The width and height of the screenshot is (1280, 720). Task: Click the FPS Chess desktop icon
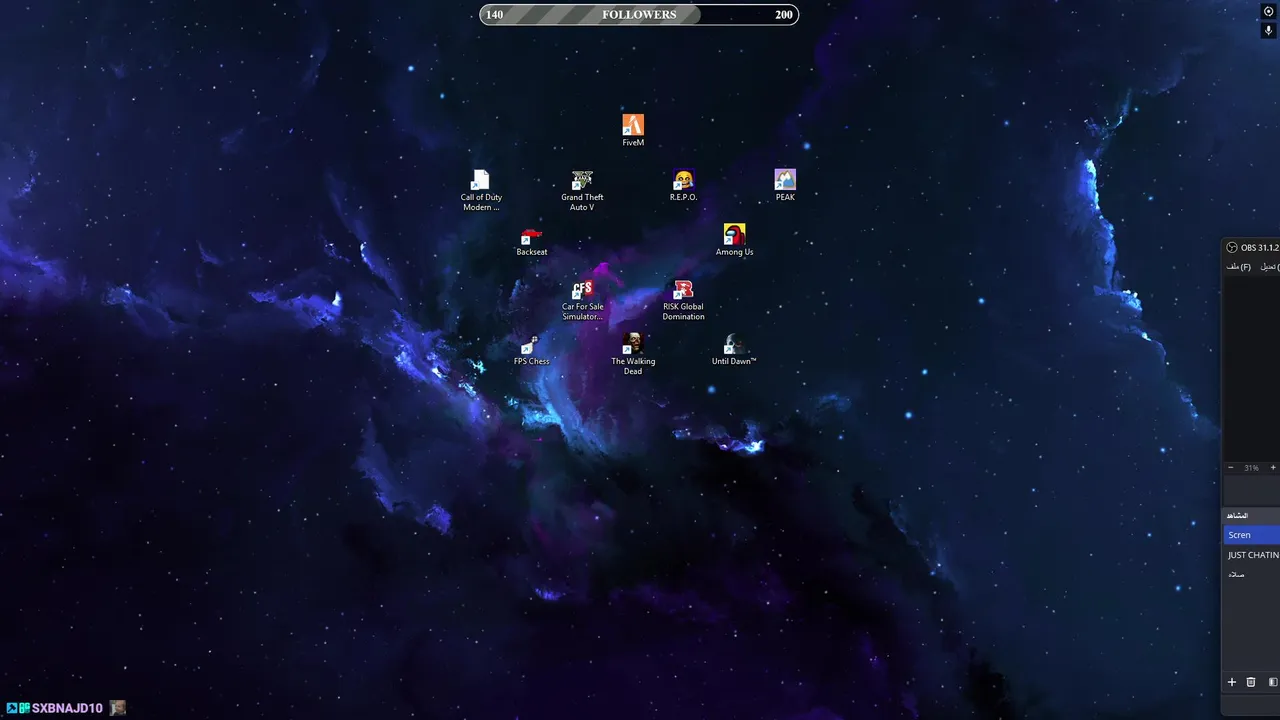(x=532, y=350)
